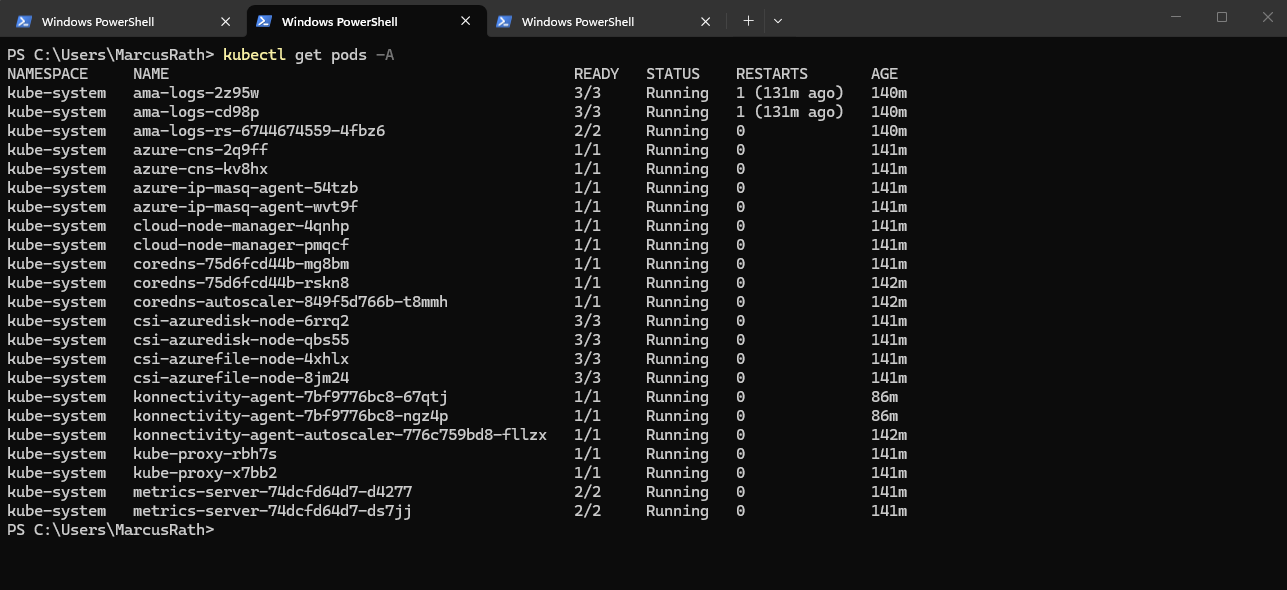Click the PowerShell icon on the active middle tab
The height and width of the screenshot is (590, 1287).
point(264,21)
